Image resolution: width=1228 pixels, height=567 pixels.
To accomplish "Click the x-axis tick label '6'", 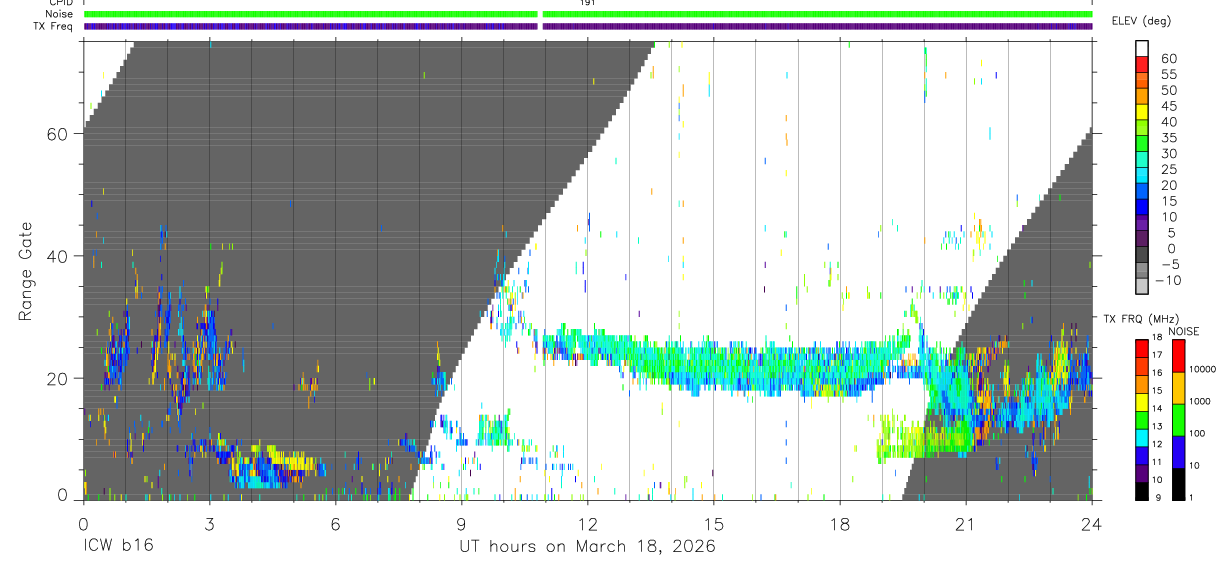I will [335, 523].
